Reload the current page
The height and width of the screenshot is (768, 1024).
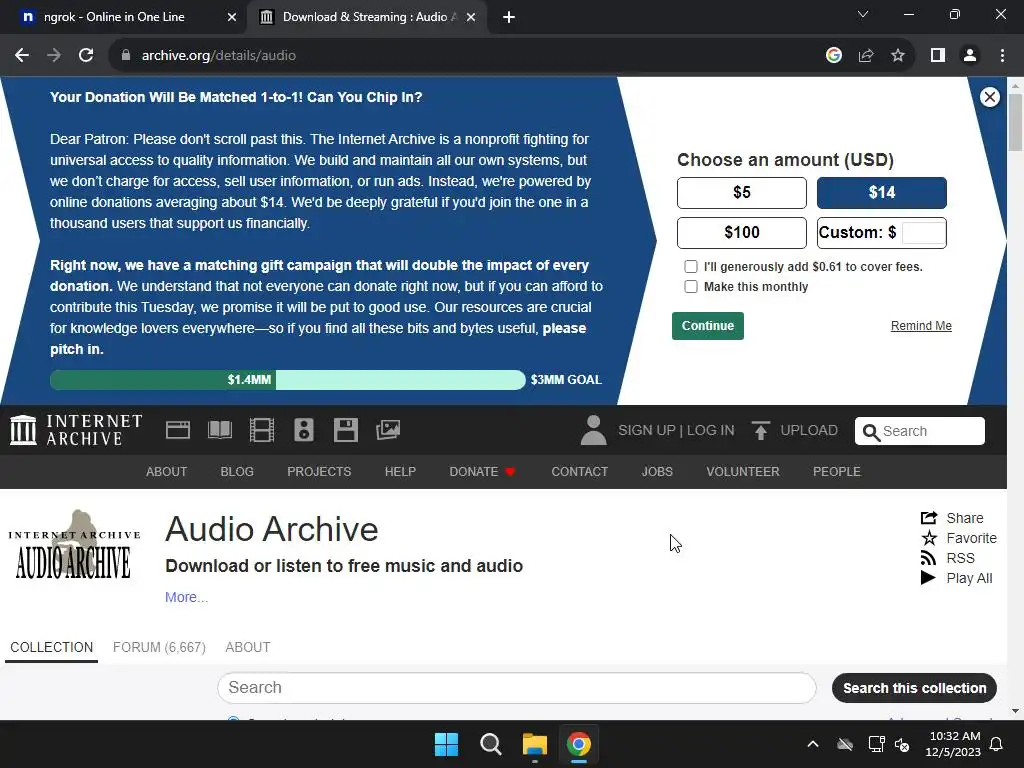(x=86, y=56)
